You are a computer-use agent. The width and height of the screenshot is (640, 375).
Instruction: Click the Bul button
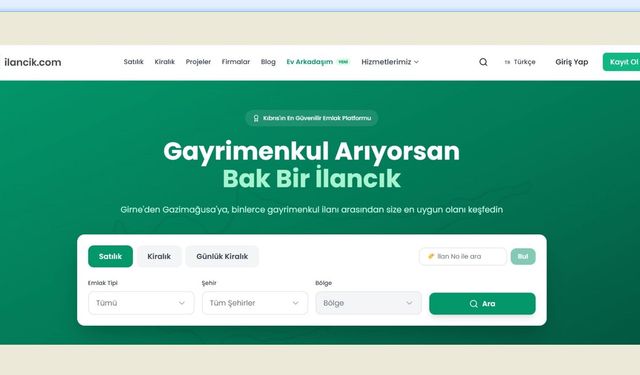pyautogui.click(x=523, y=256)
